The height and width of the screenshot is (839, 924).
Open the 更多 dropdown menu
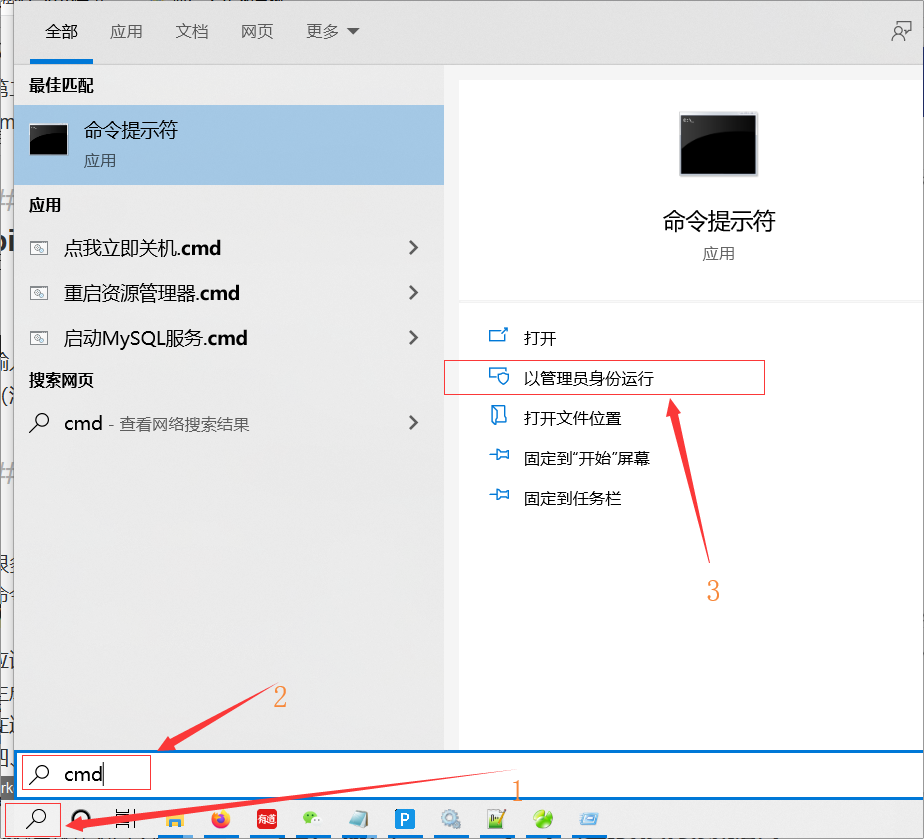[331, 31]
